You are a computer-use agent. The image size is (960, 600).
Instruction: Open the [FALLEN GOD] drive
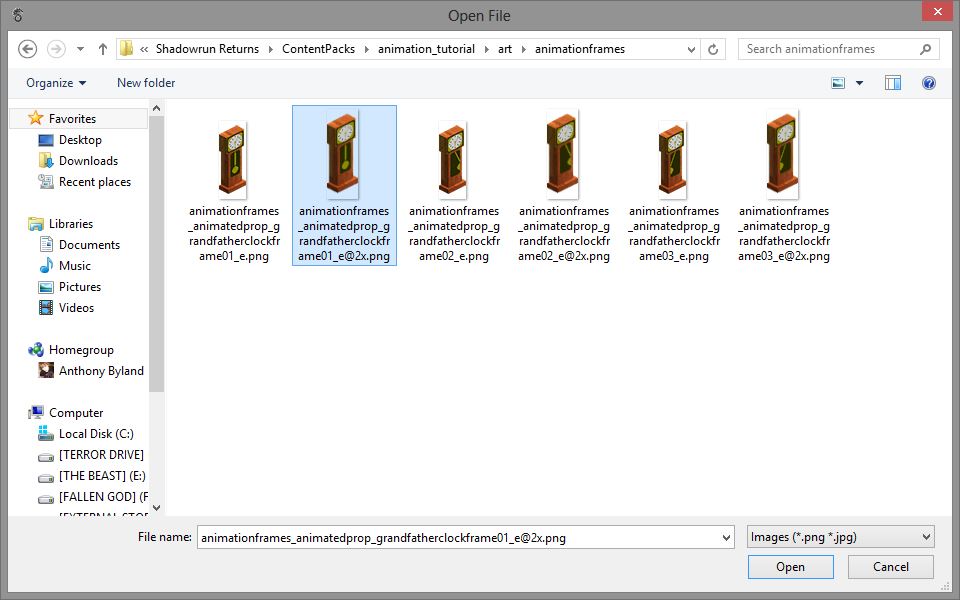[103, 497]
